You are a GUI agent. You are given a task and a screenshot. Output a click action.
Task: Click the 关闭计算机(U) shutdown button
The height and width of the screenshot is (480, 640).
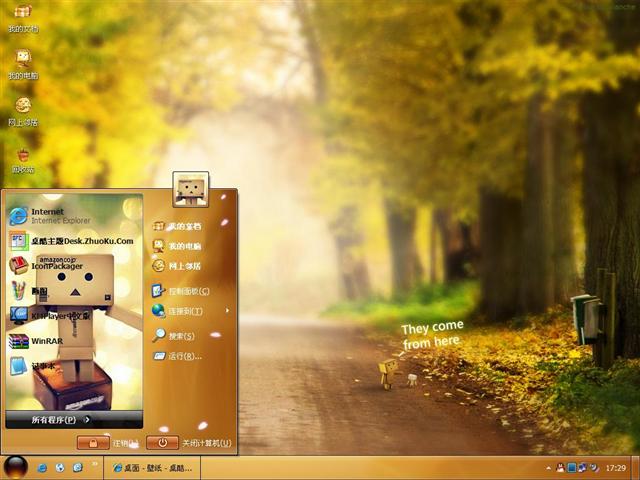[163, 442]
